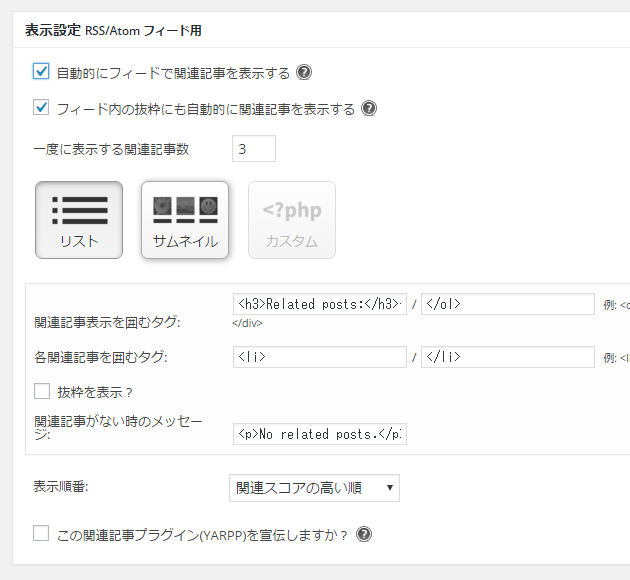Check この関連記事プラグイン(YARPP)を宣伝しますか option
This screenshot has width=630, height=580.
pyautogui.click(x=41, y=534)
